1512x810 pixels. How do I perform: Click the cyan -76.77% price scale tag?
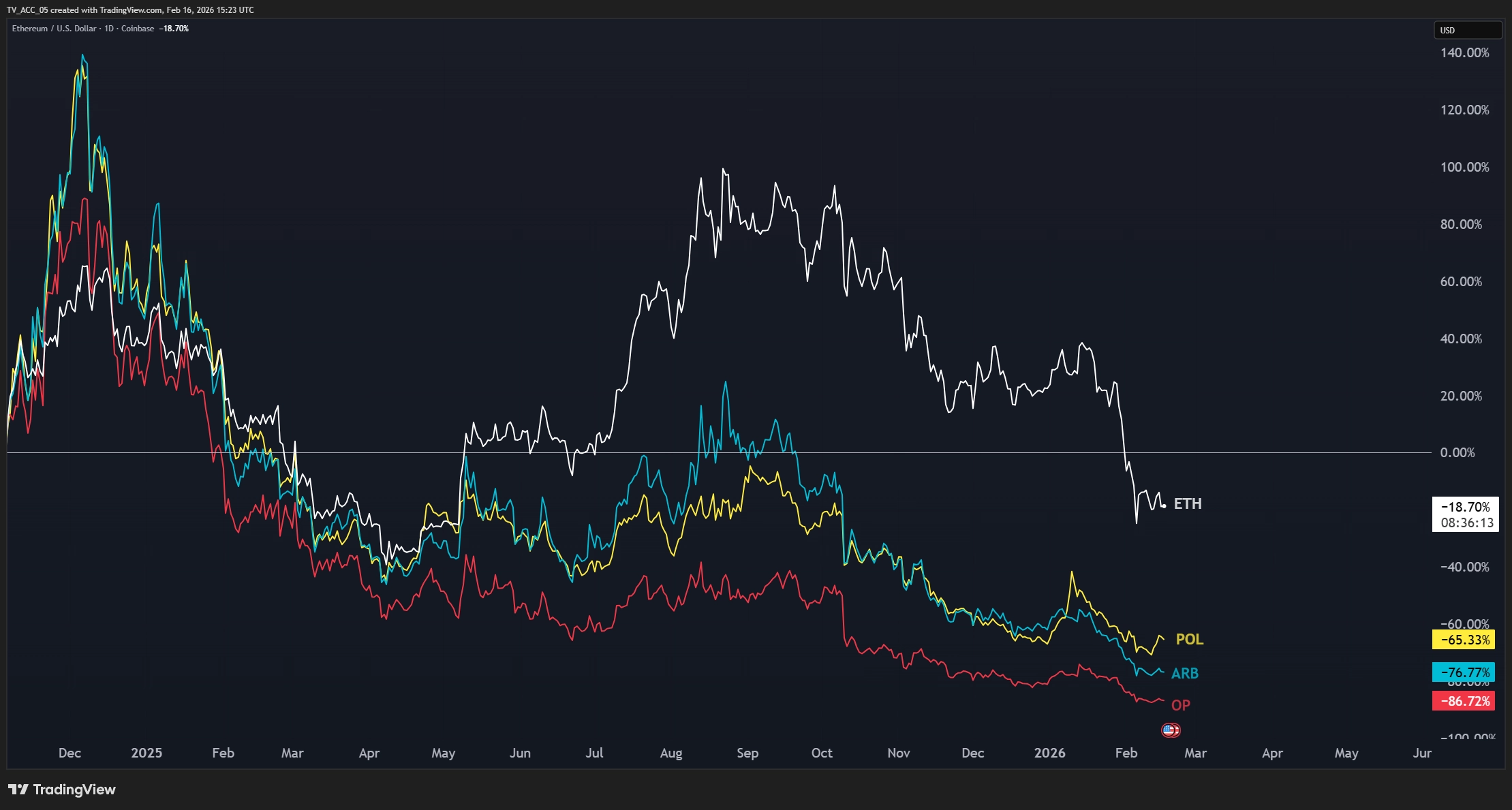coord(1464,672)
